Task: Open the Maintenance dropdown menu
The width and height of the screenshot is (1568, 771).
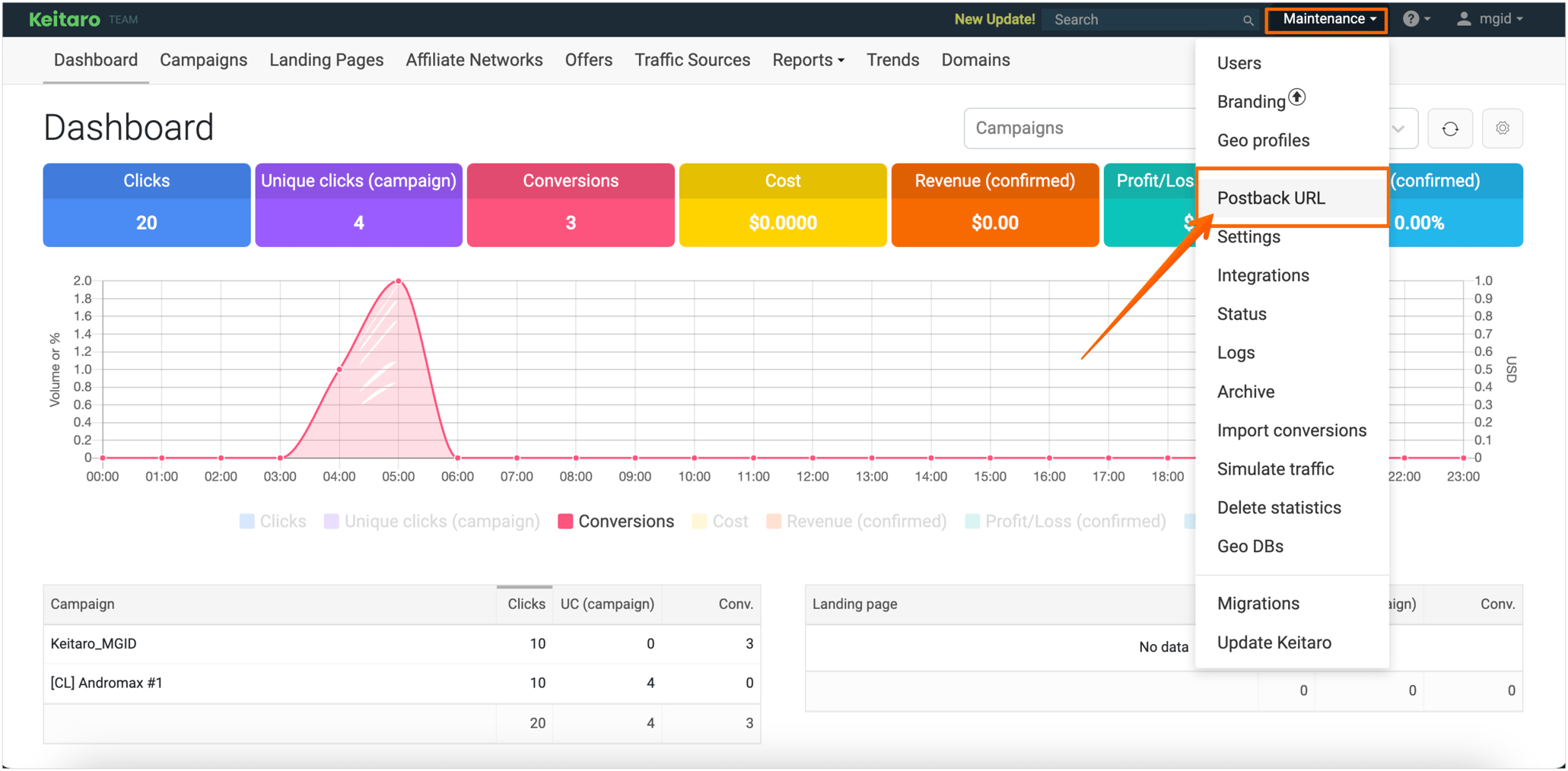Action: (1325, 19)
